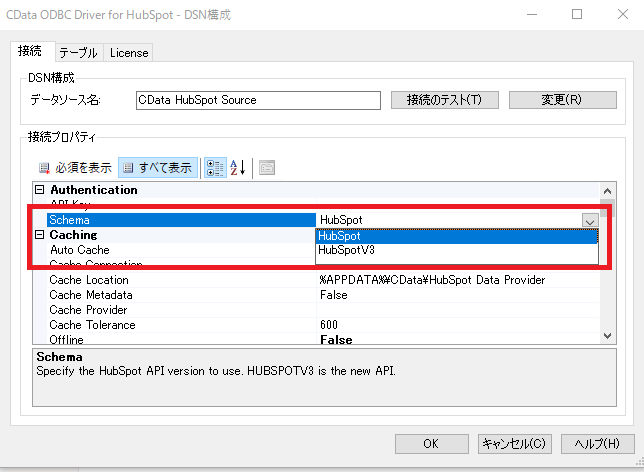Click the property pages icon
This screenshot has width=644, height=472.
click(x=267, y=168)
